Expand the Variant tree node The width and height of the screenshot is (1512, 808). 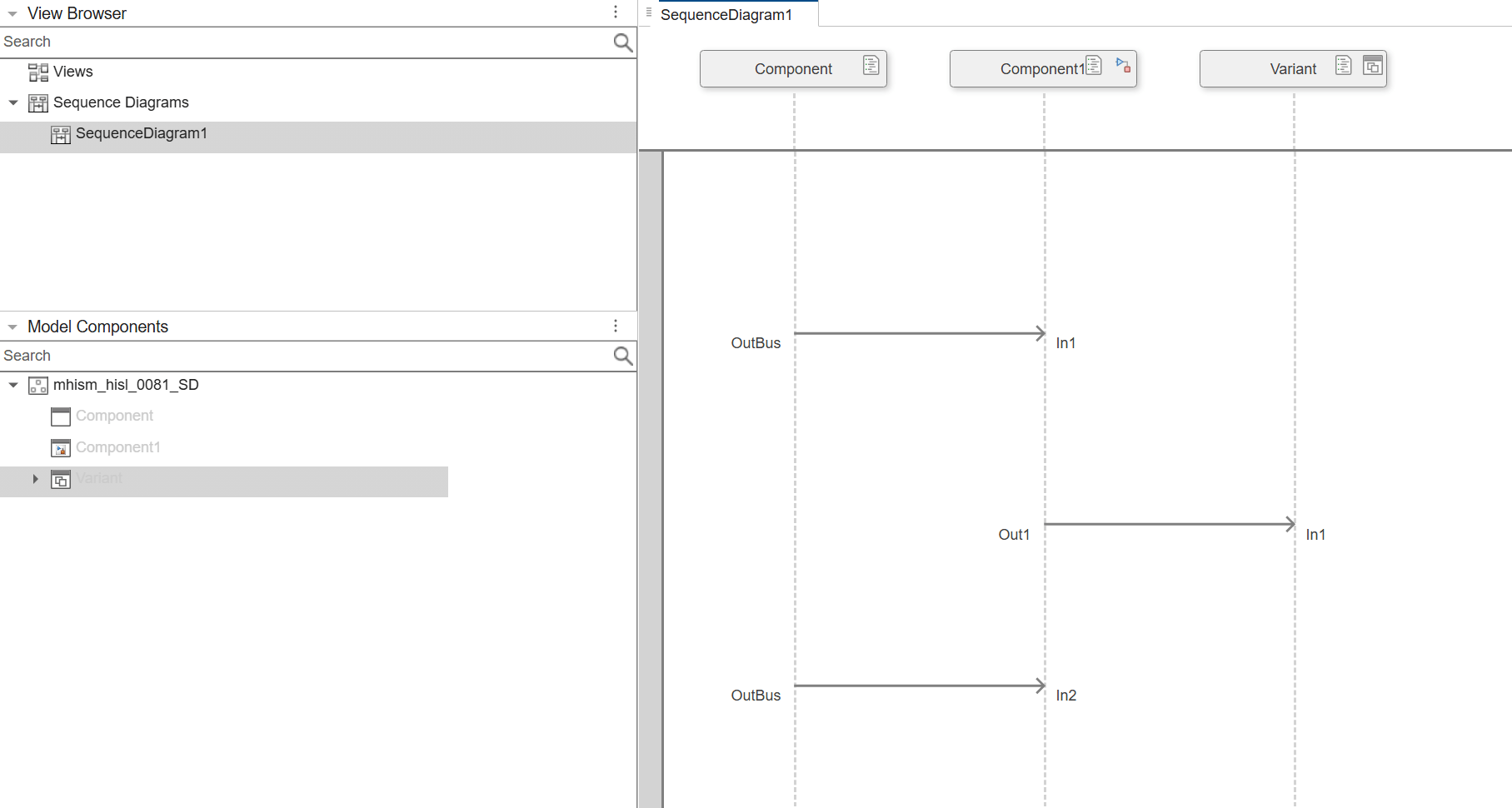pyautogui.click(x=35, y=479)
